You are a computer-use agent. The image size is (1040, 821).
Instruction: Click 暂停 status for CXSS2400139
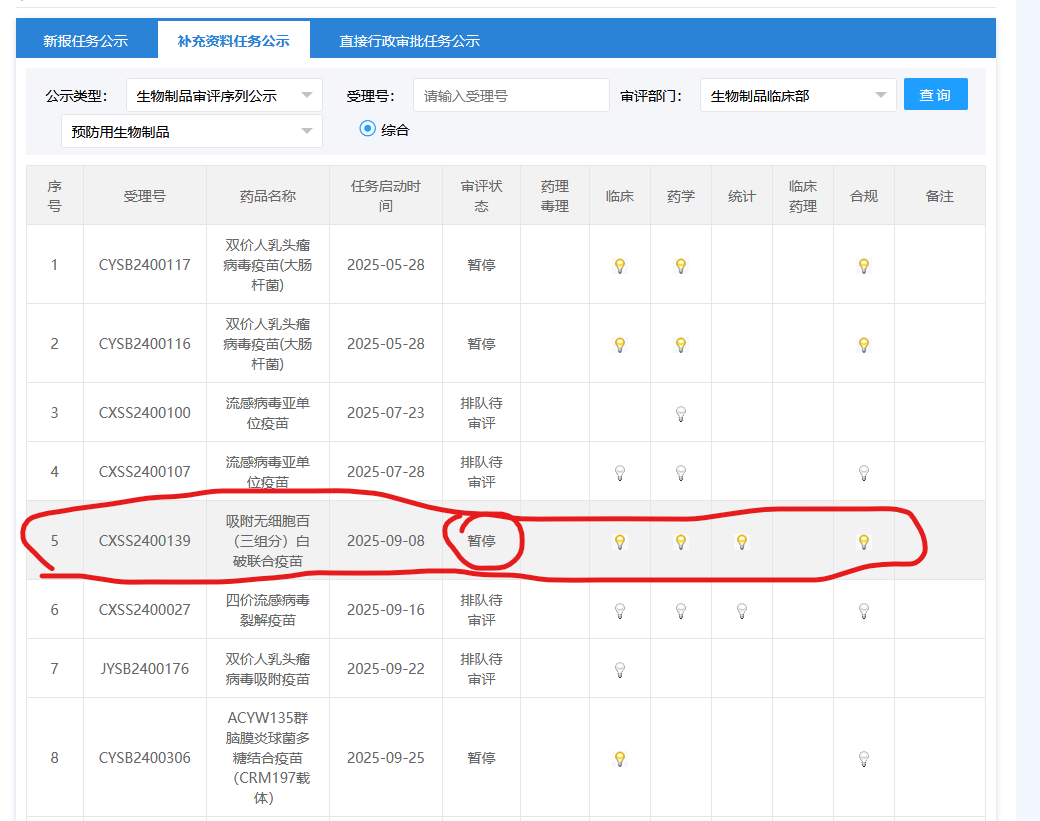(x=482, y=541)
